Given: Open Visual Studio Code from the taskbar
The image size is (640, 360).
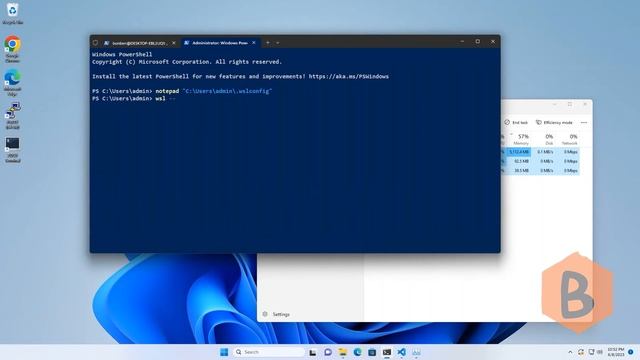Looking at the screenshot, I should pos(401,352).
